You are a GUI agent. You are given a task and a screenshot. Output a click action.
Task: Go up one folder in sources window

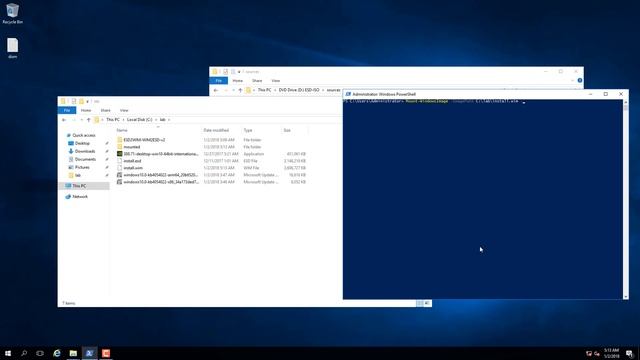tap(240, 90)
